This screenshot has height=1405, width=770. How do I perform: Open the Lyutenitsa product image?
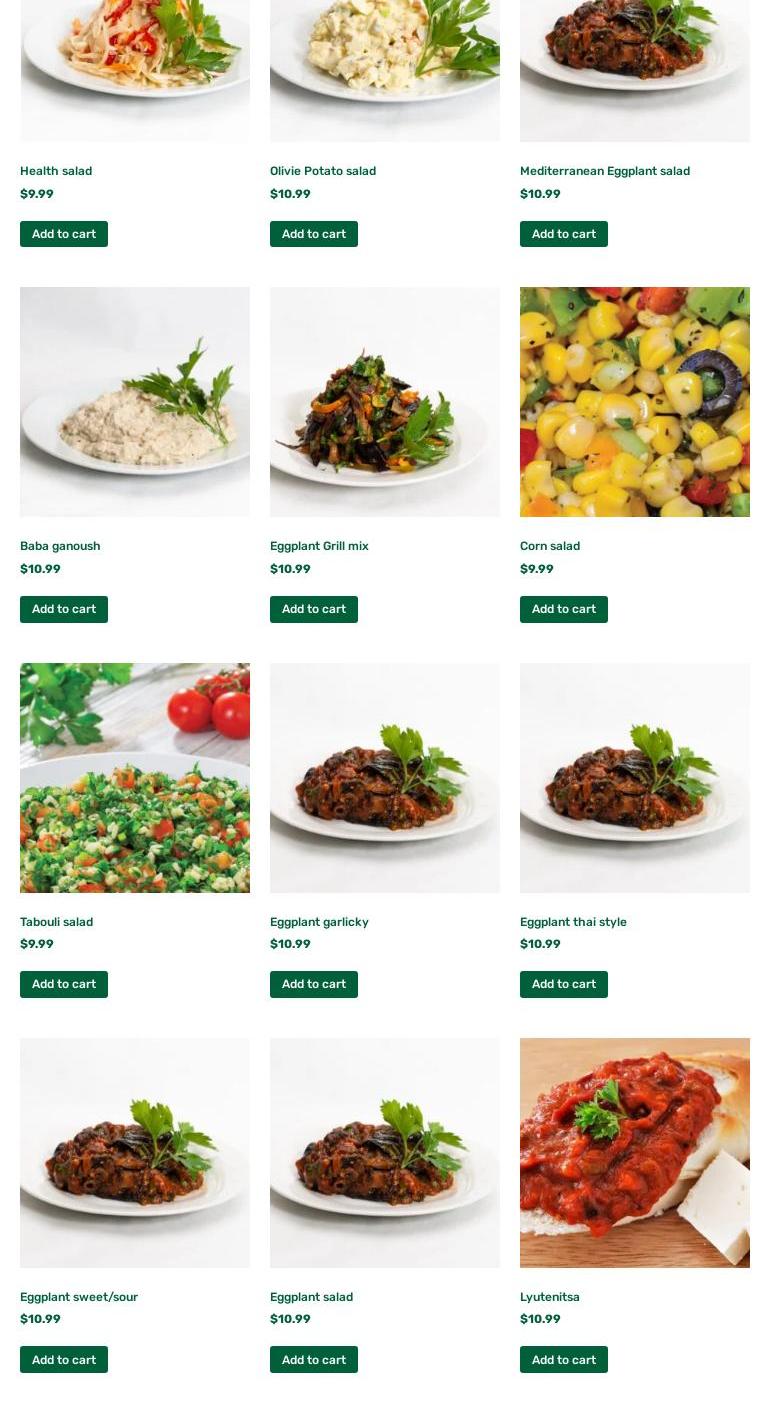pyautogui.click(x=635, y=1153)
